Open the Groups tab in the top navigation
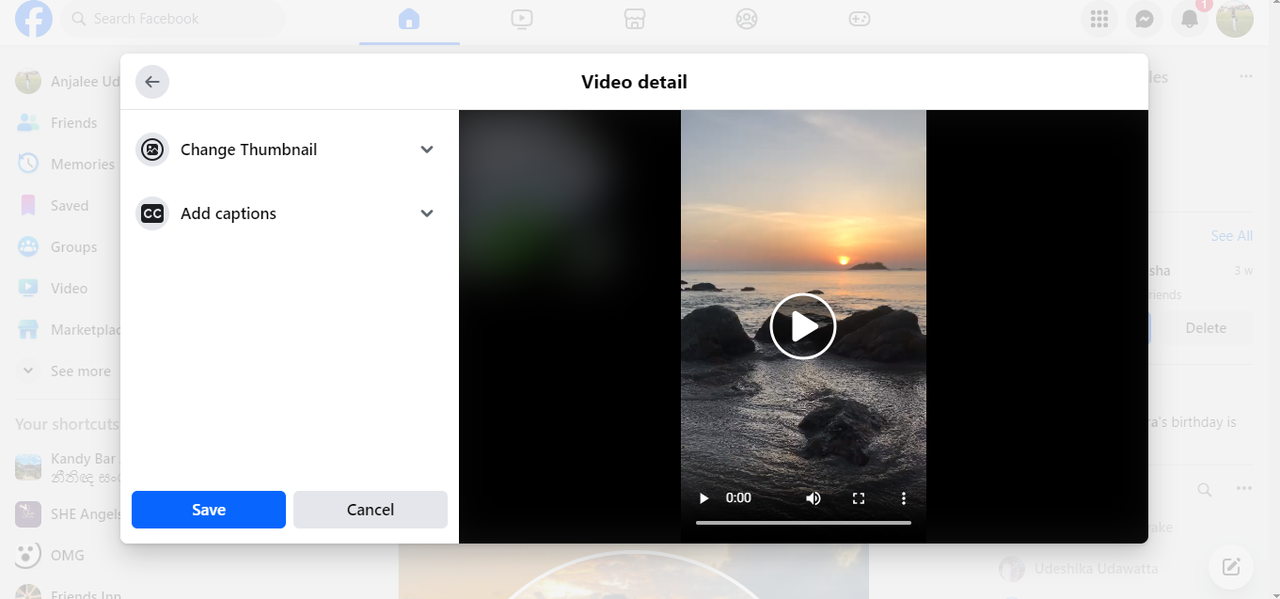The height and width of the screenshot is (599, 1280). (x=746, y=19)
